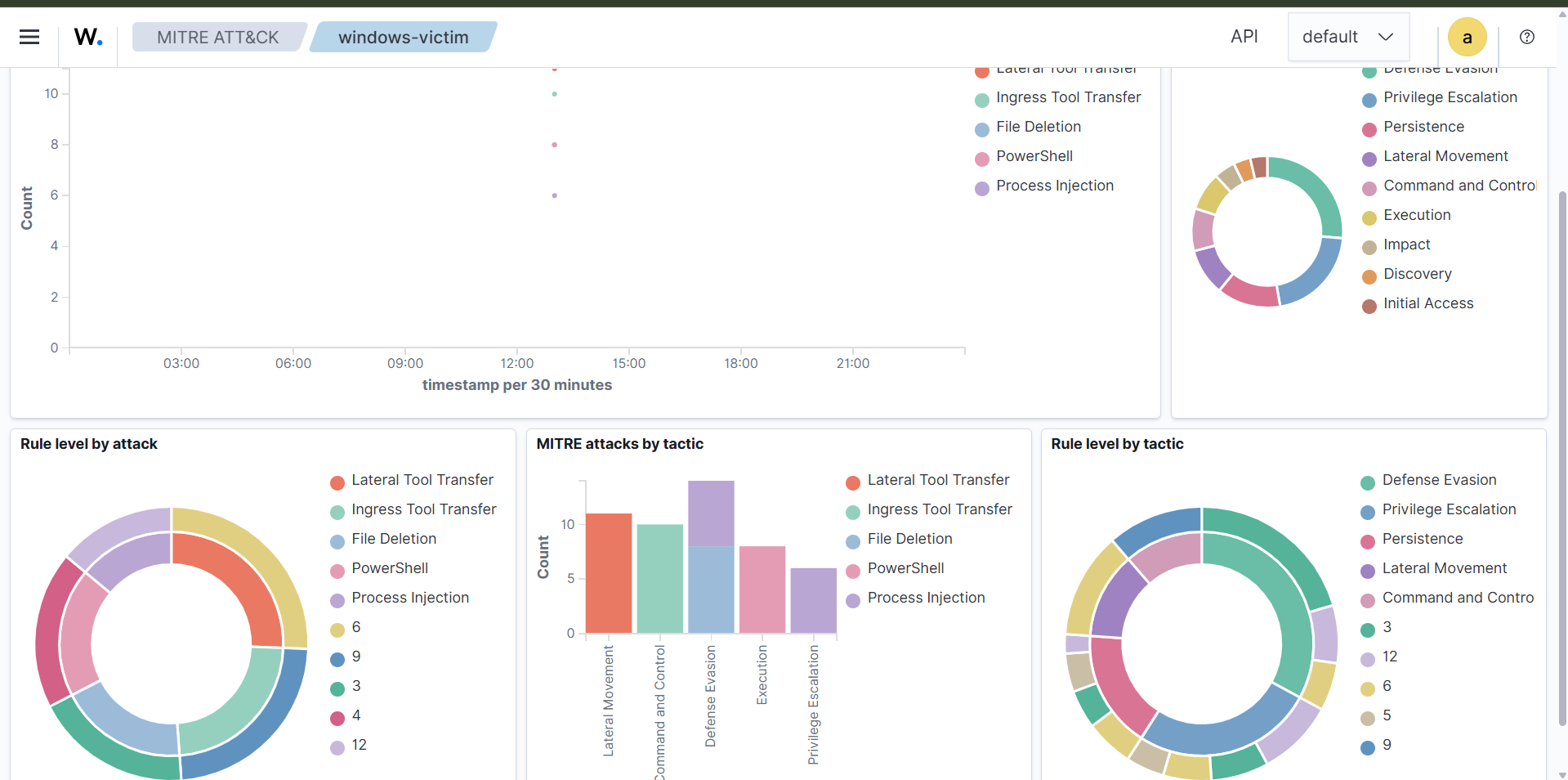
Task: Click the green data point at count 10
Action: [x=554, y=94]
